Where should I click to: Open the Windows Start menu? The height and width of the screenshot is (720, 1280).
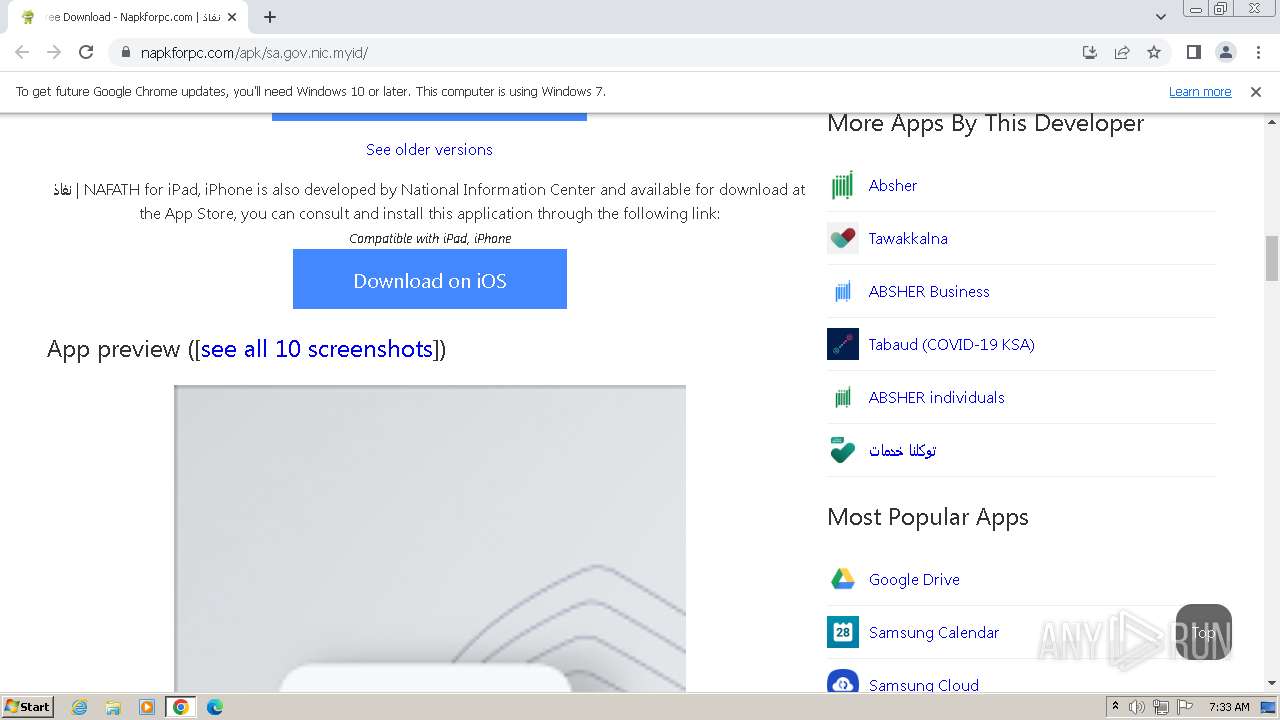click(28, 706)
